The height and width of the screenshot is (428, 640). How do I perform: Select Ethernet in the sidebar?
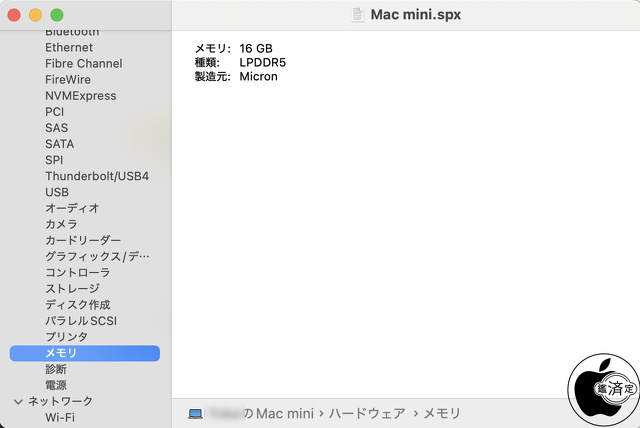click(69, 47)
